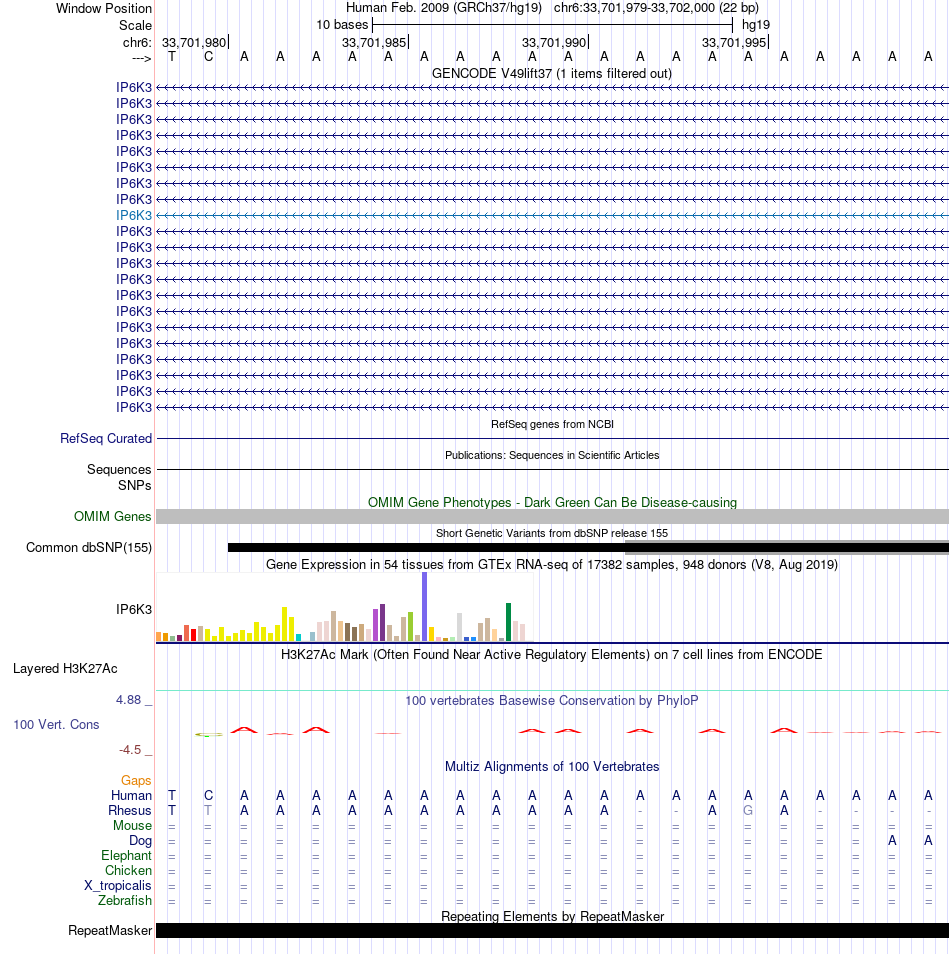Select the light-blue highlighted IP6K3 label
Screen dimensions: 950x954
134,215
